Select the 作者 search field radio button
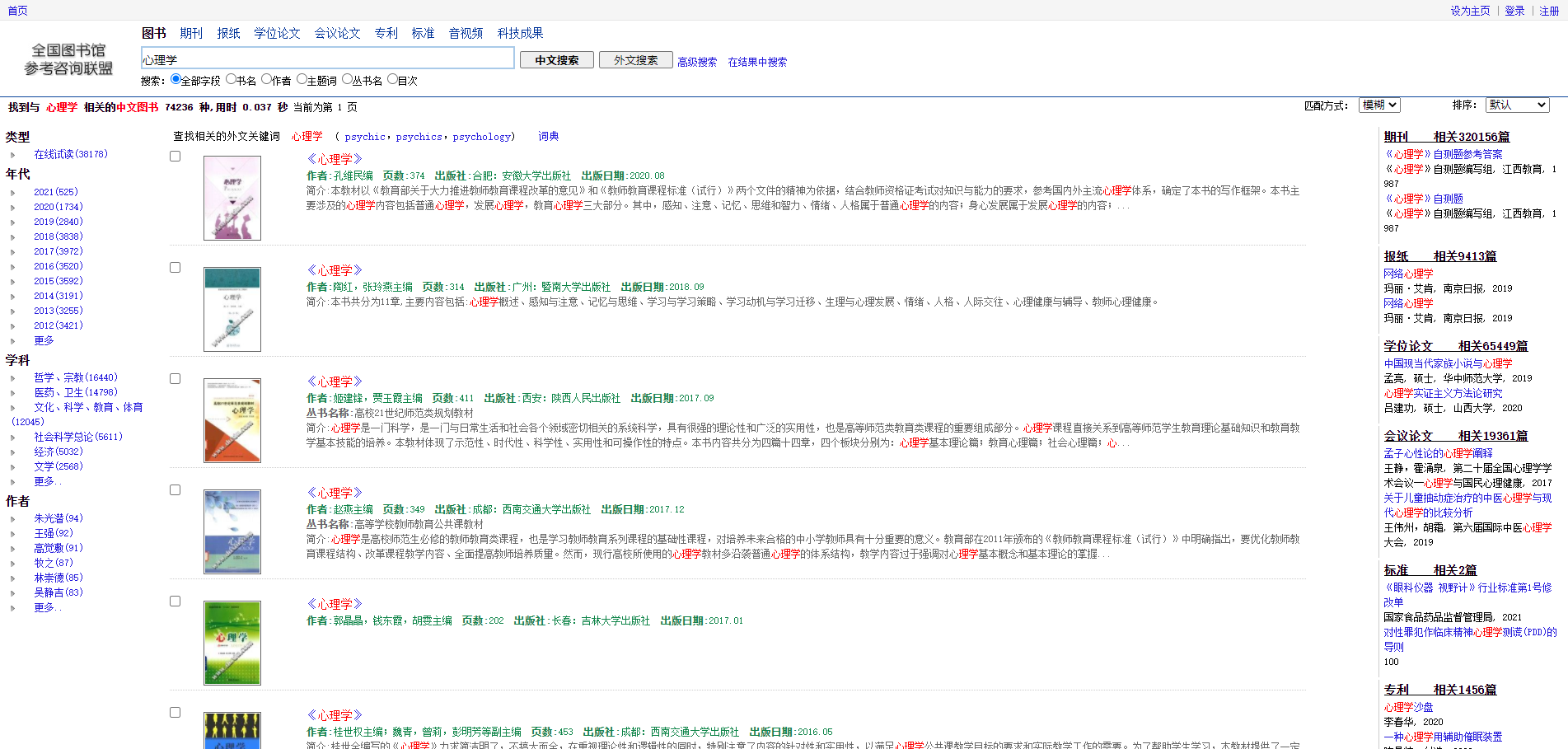Image resolution: width=1568 pixels, height=749 pixels. click(265, 80)
